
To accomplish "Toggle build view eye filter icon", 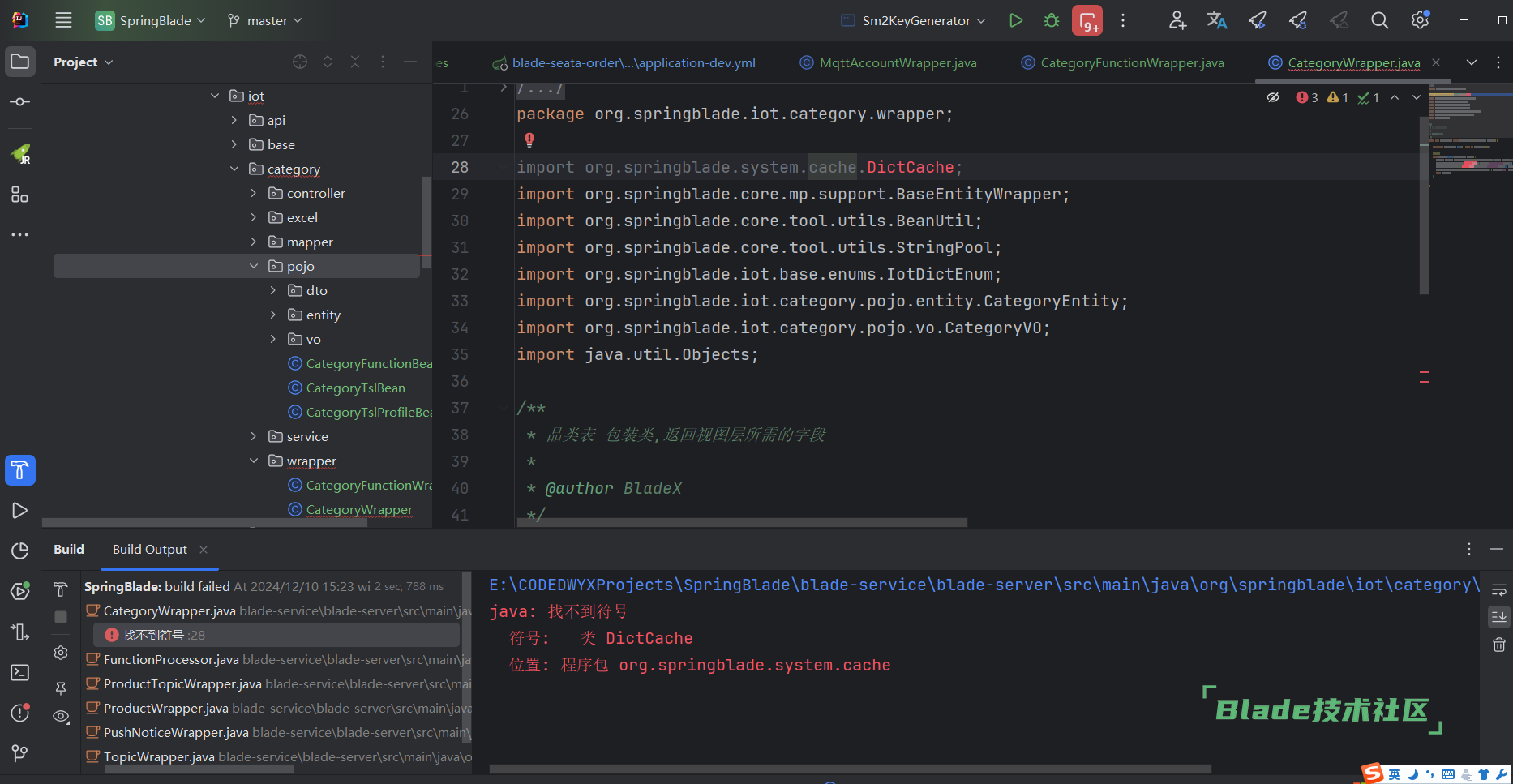I will point(61,716).
